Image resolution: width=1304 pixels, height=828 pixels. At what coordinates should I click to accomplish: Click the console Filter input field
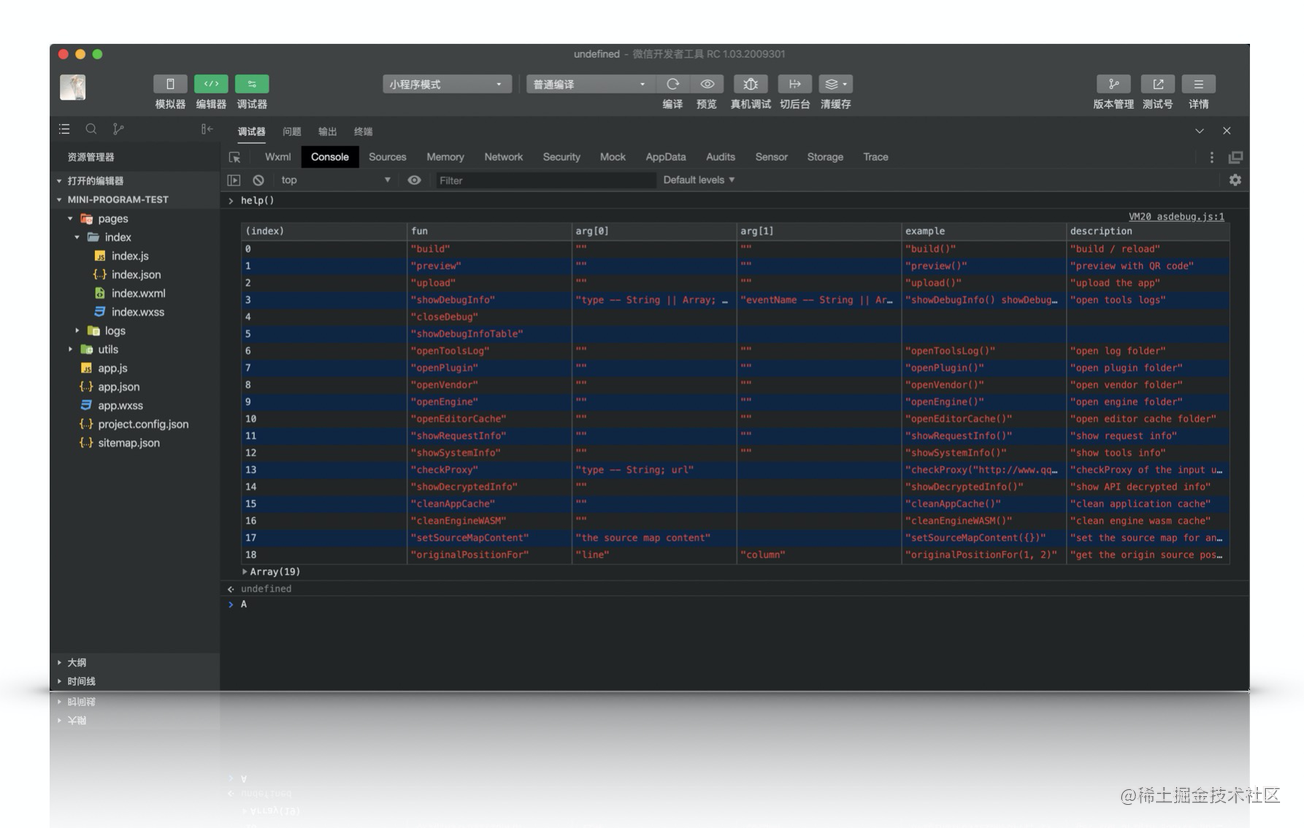[x=545, y=181]
